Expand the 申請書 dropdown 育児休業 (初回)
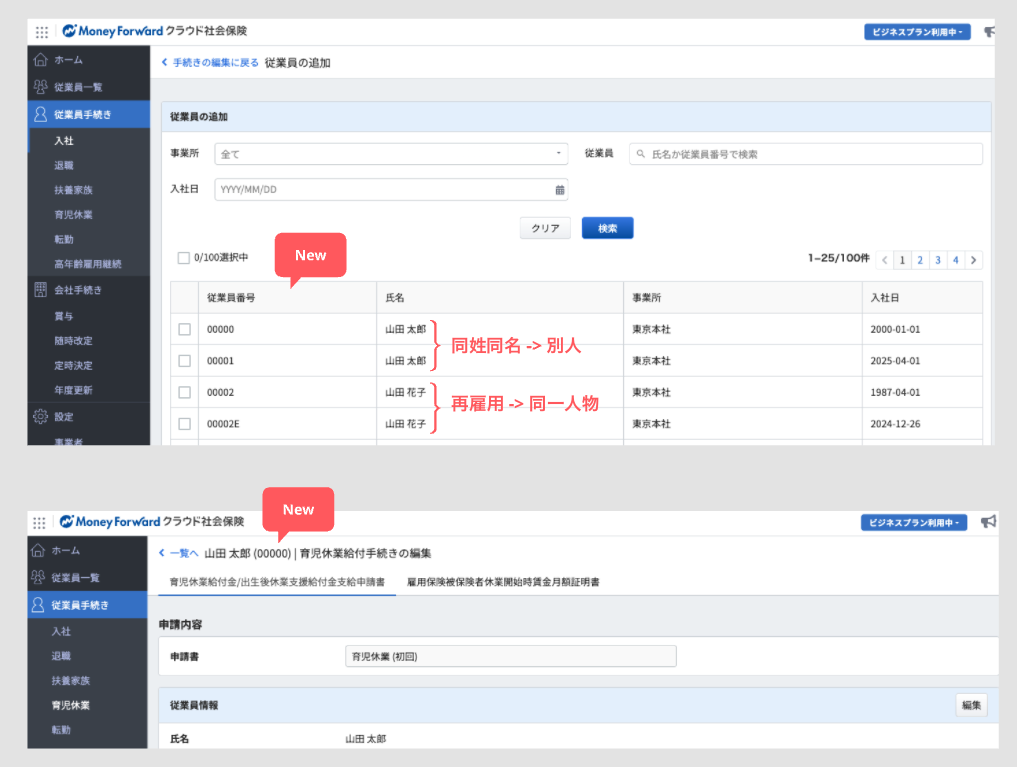This screenshot has height=767, width=1017. [x=510, y=657]
